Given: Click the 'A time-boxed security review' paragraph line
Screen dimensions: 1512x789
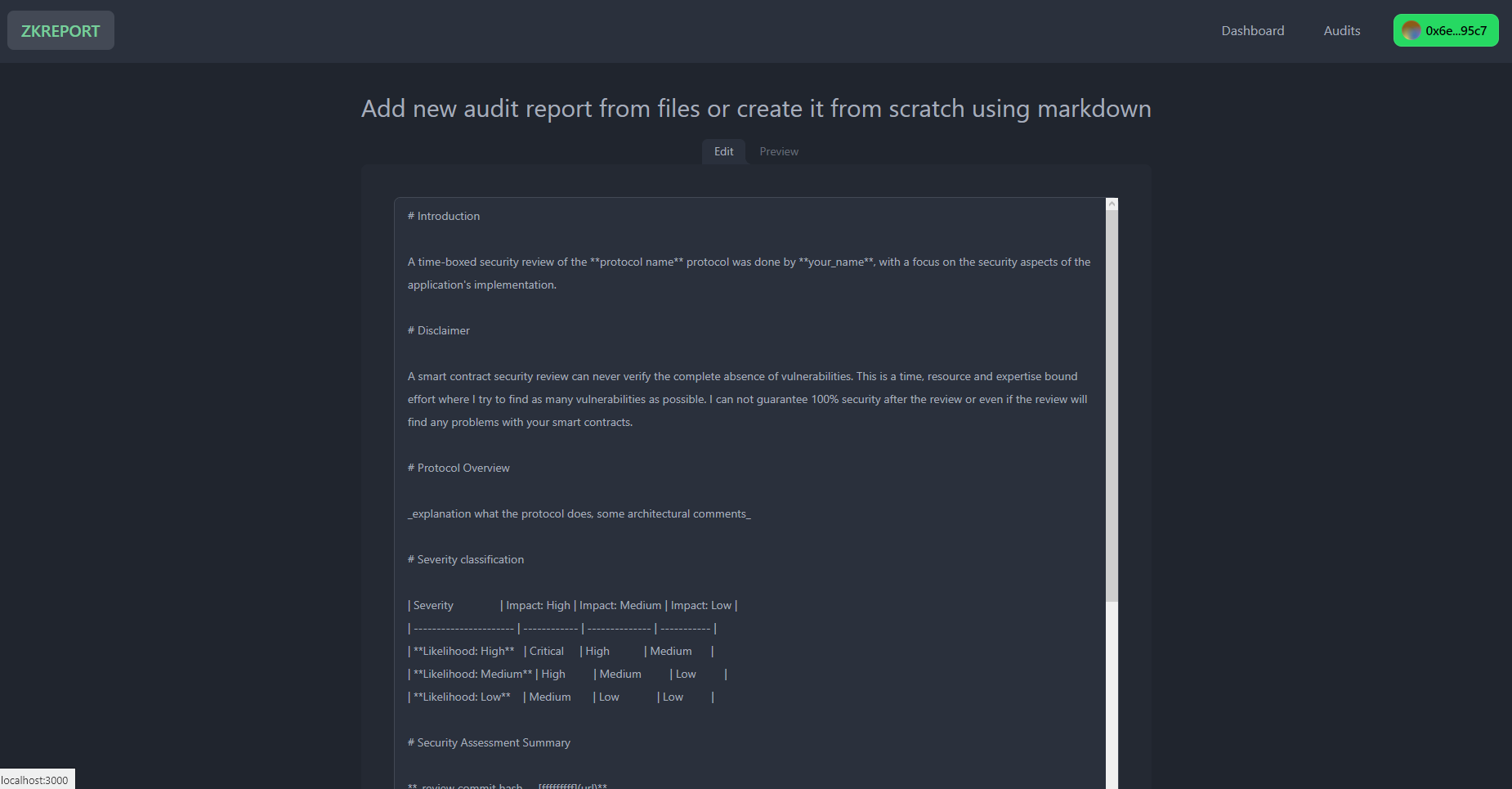Looking at the screenshot, I should (x=749, y=262).
